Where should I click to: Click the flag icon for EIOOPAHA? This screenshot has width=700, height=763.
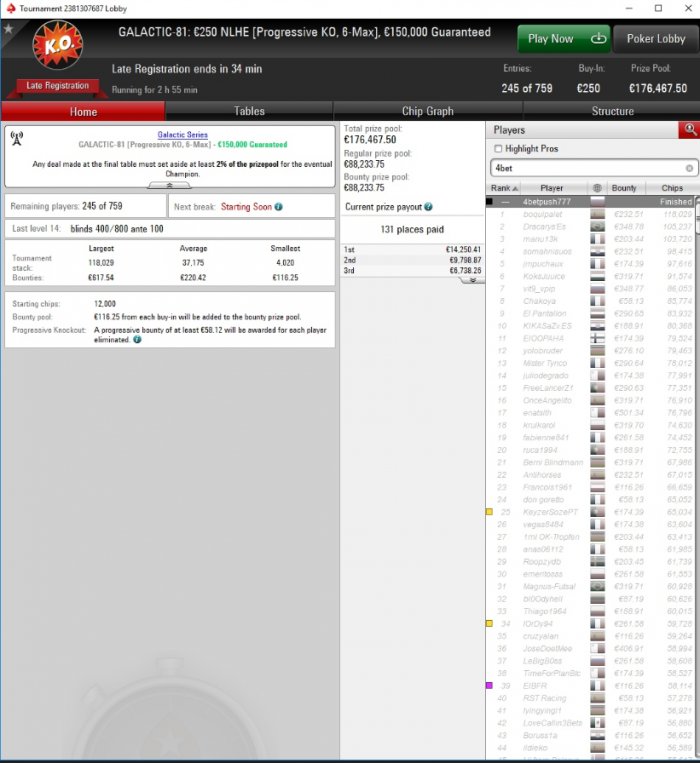click(x=597, y=338)
